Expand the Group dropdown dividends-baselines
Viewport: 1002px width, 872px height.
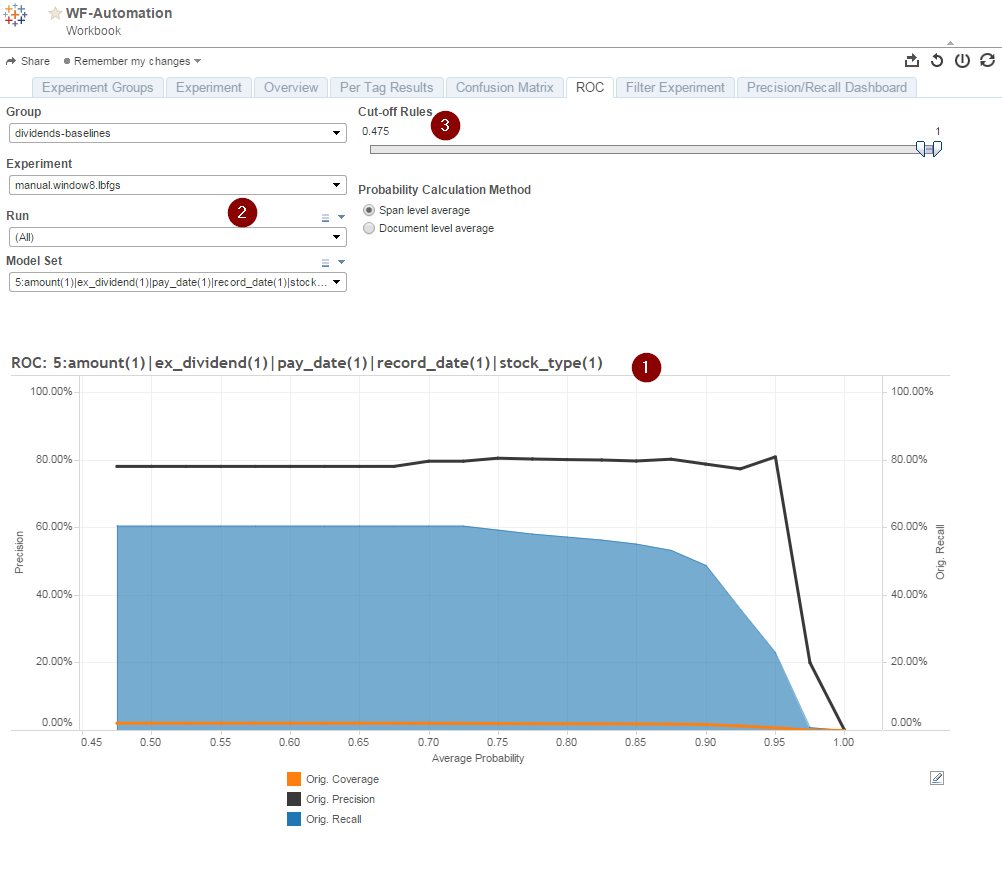click(178, 133)
